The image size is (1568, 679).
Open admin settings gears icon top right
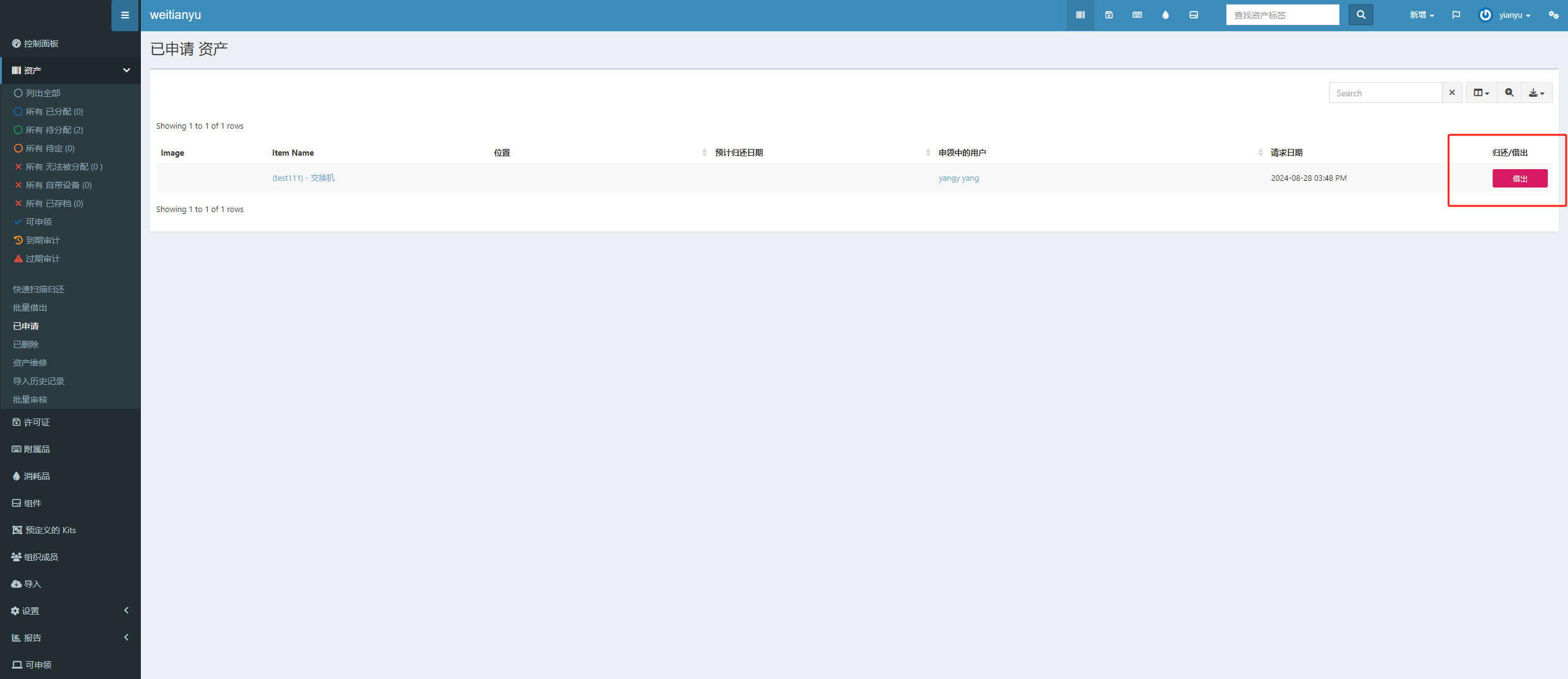pos(1553,15)
